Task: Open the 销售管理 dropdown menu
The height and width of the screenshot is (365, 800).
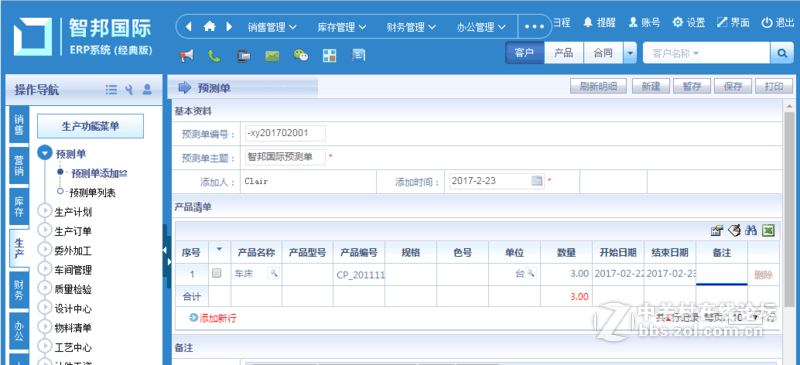Action: click(x=272, y=27)
